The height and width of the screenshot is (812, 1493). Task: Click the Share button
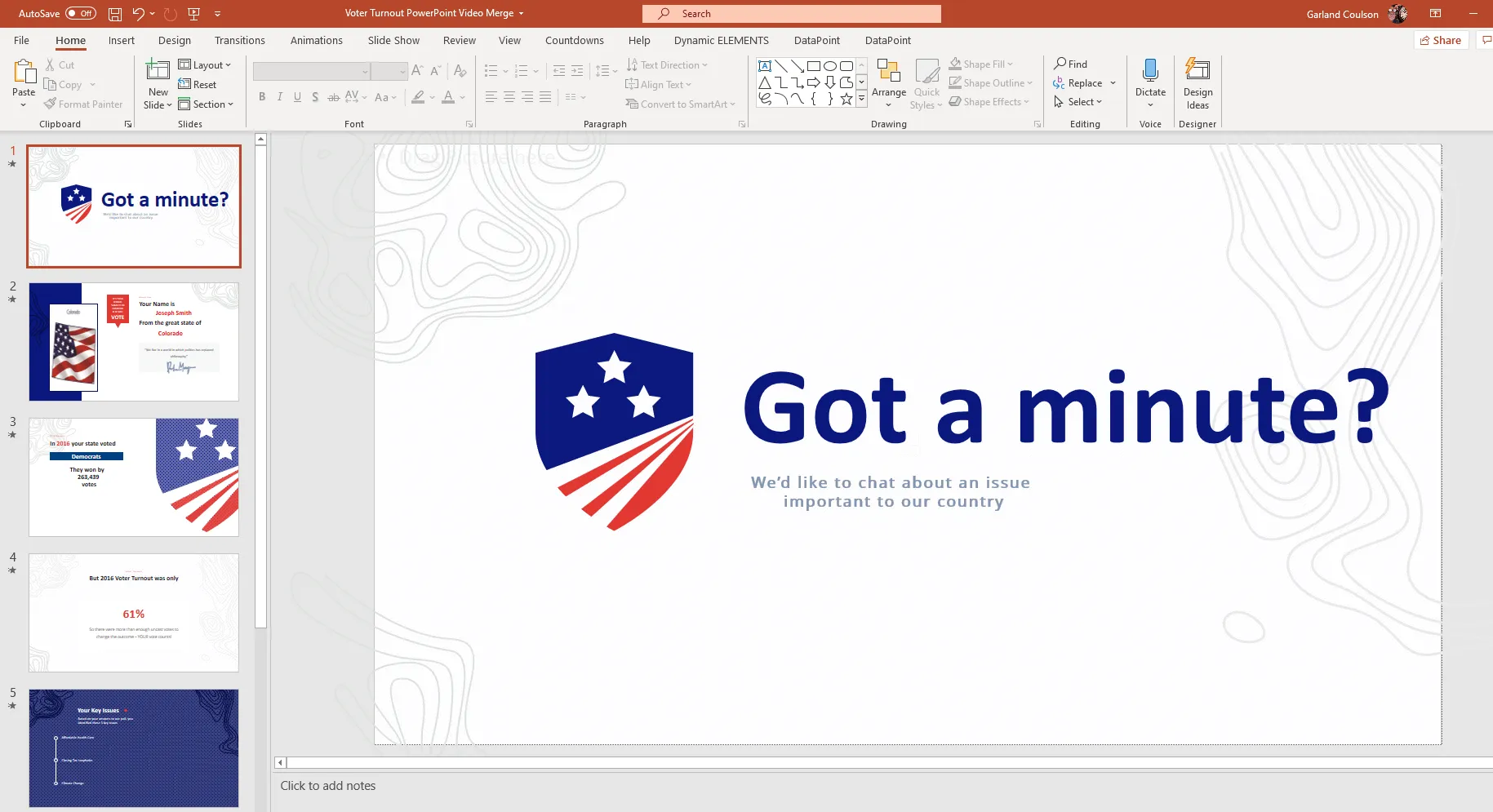(1441, 40)
